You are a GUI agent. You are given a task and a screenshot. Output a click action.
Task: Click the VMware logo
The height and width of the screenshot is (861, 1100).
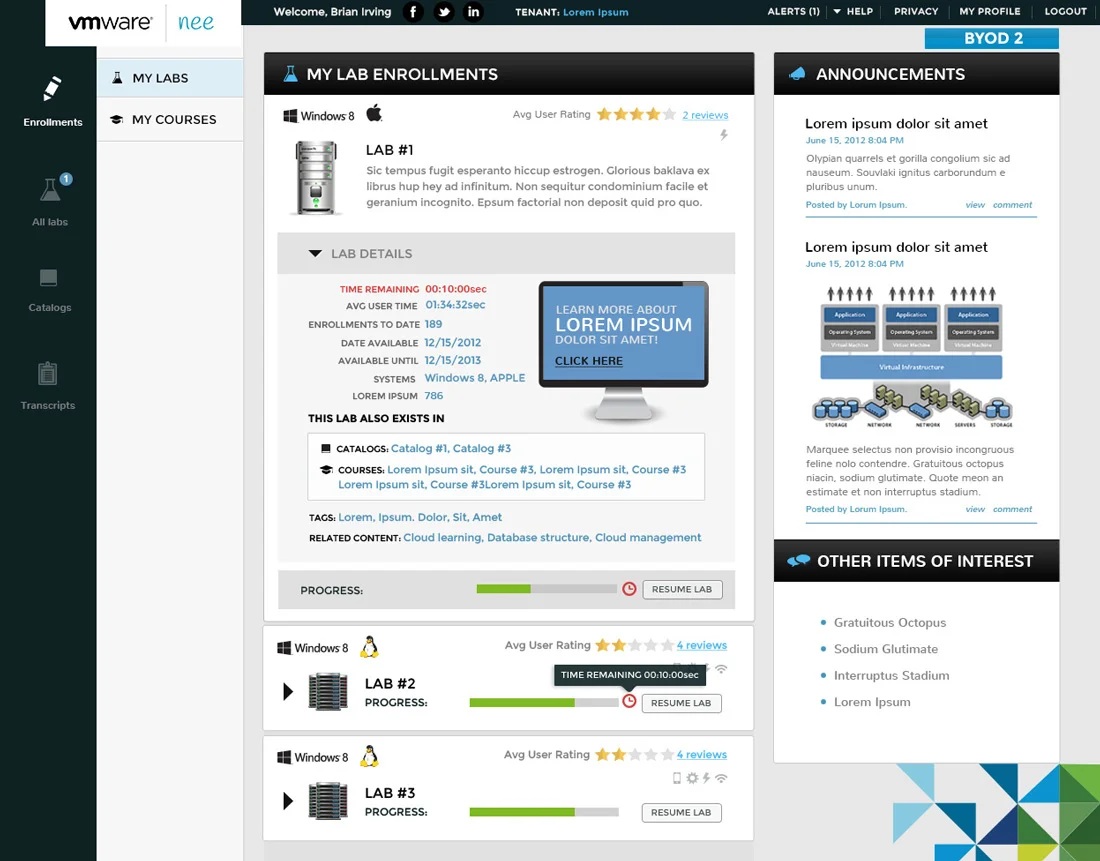point(110,22)
